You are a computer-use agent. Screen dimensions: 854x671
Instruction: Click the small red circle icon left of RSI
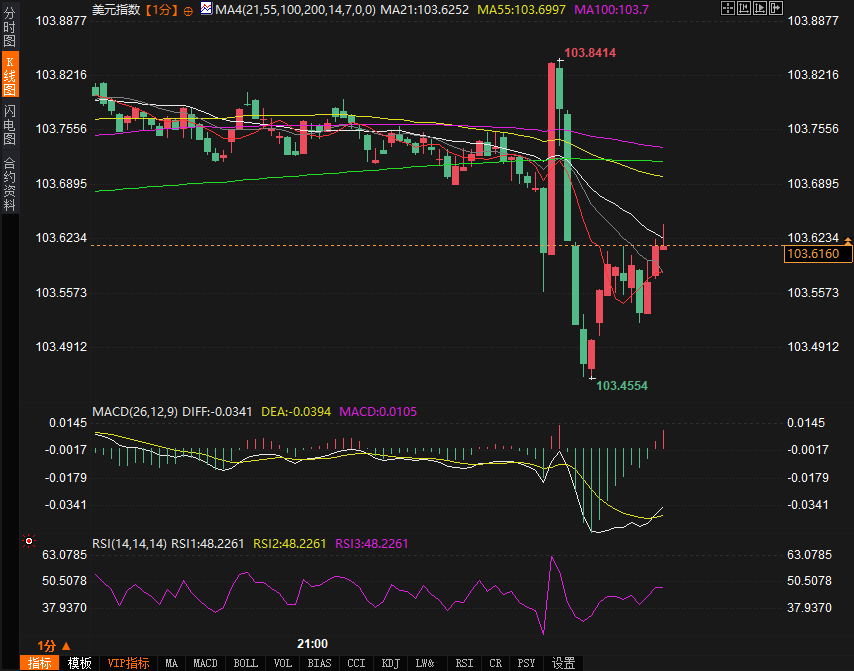28,542
